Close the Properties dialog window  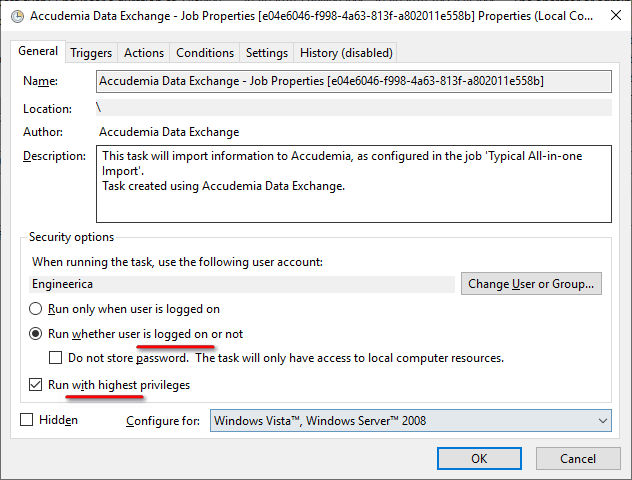coord(615,15)
